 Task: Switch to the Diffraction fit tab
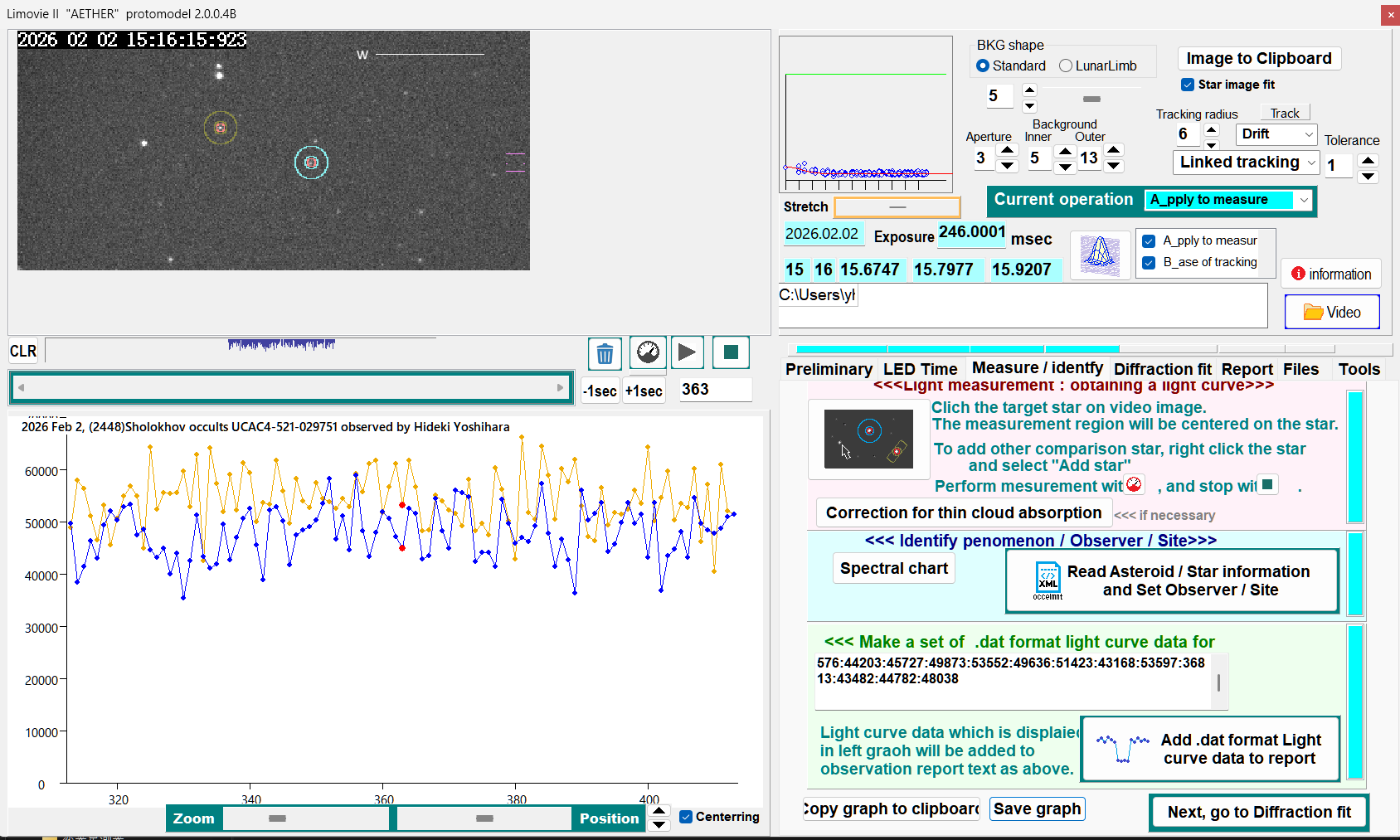point(1162,369)
